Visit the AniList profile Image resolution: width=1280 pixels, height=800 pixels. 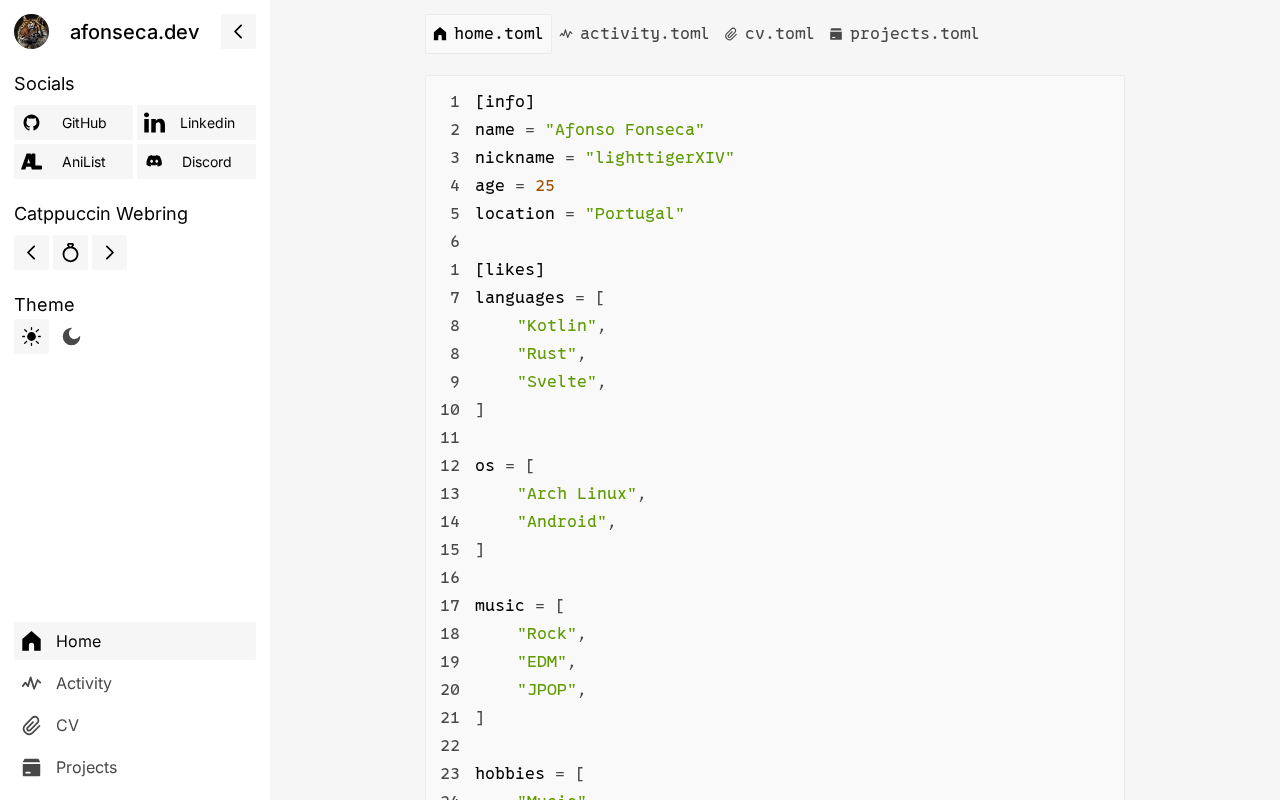[73, 162]
